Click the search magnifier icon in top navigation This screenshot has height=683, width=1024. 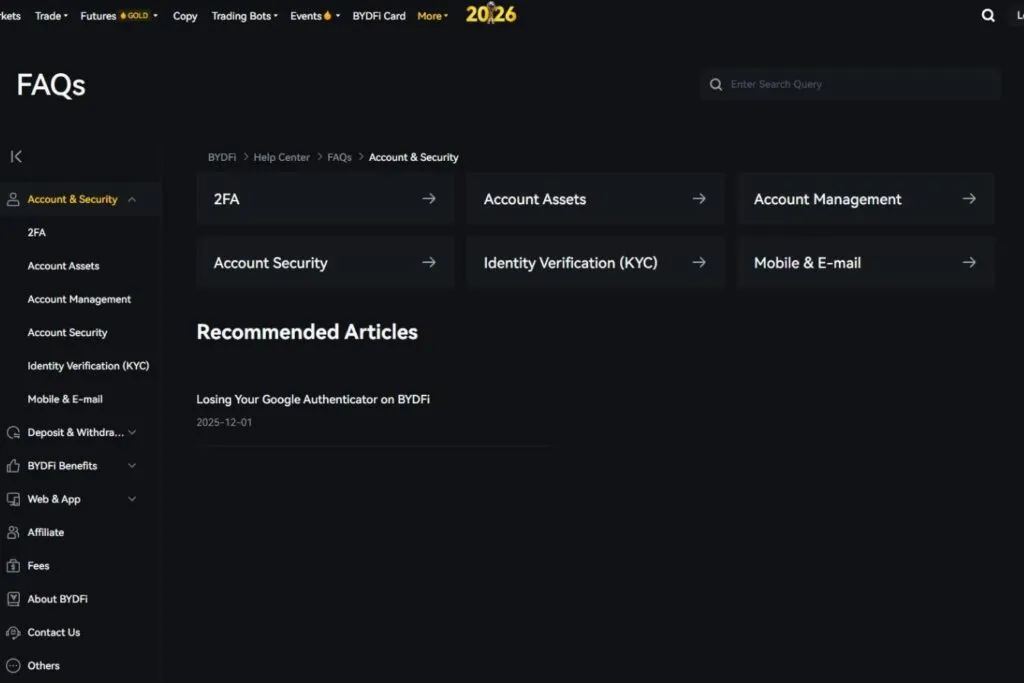[988, 16]
